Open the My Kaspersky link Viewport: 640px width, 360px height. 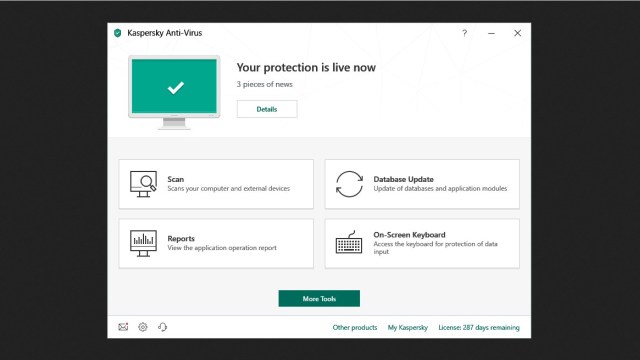click(408, 327)
